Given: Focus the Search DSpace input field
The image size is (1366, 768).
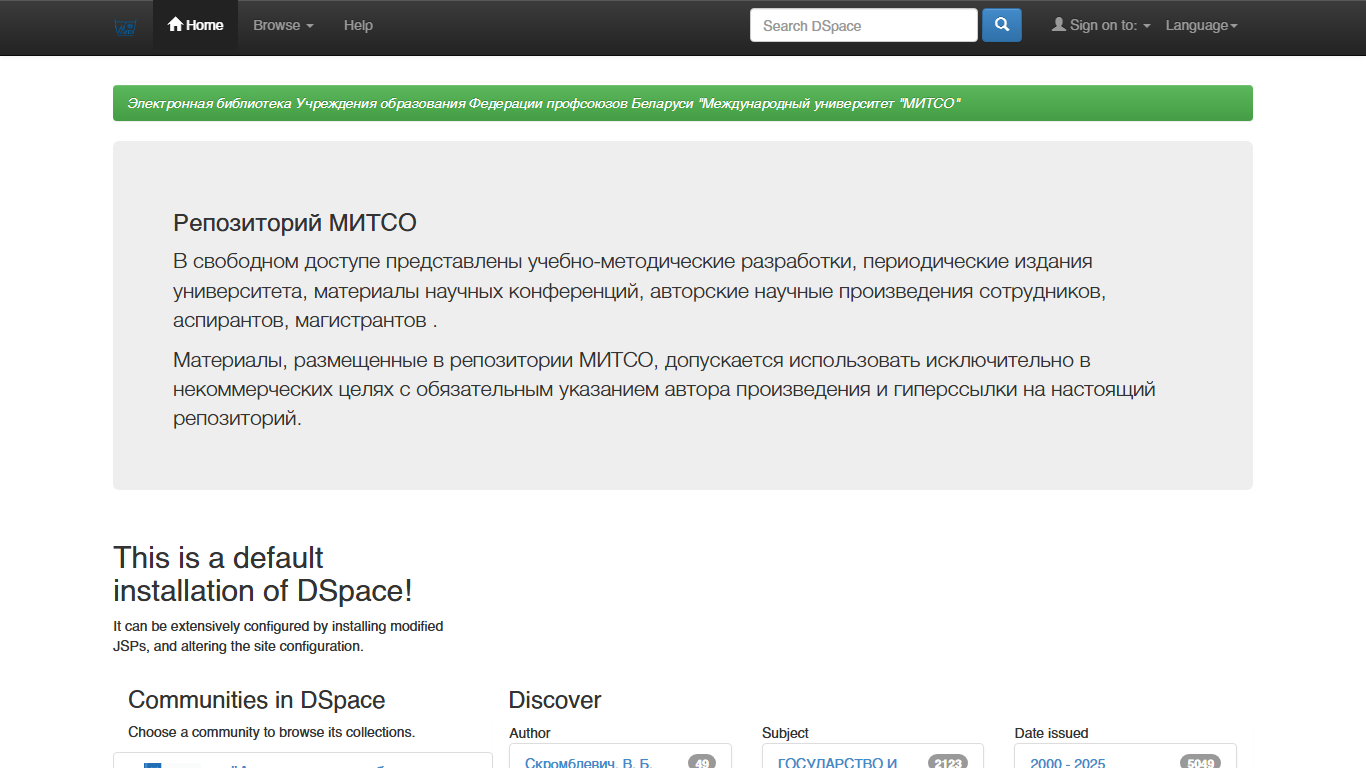Looking at the screenshot, I should [x=864, y=25].
